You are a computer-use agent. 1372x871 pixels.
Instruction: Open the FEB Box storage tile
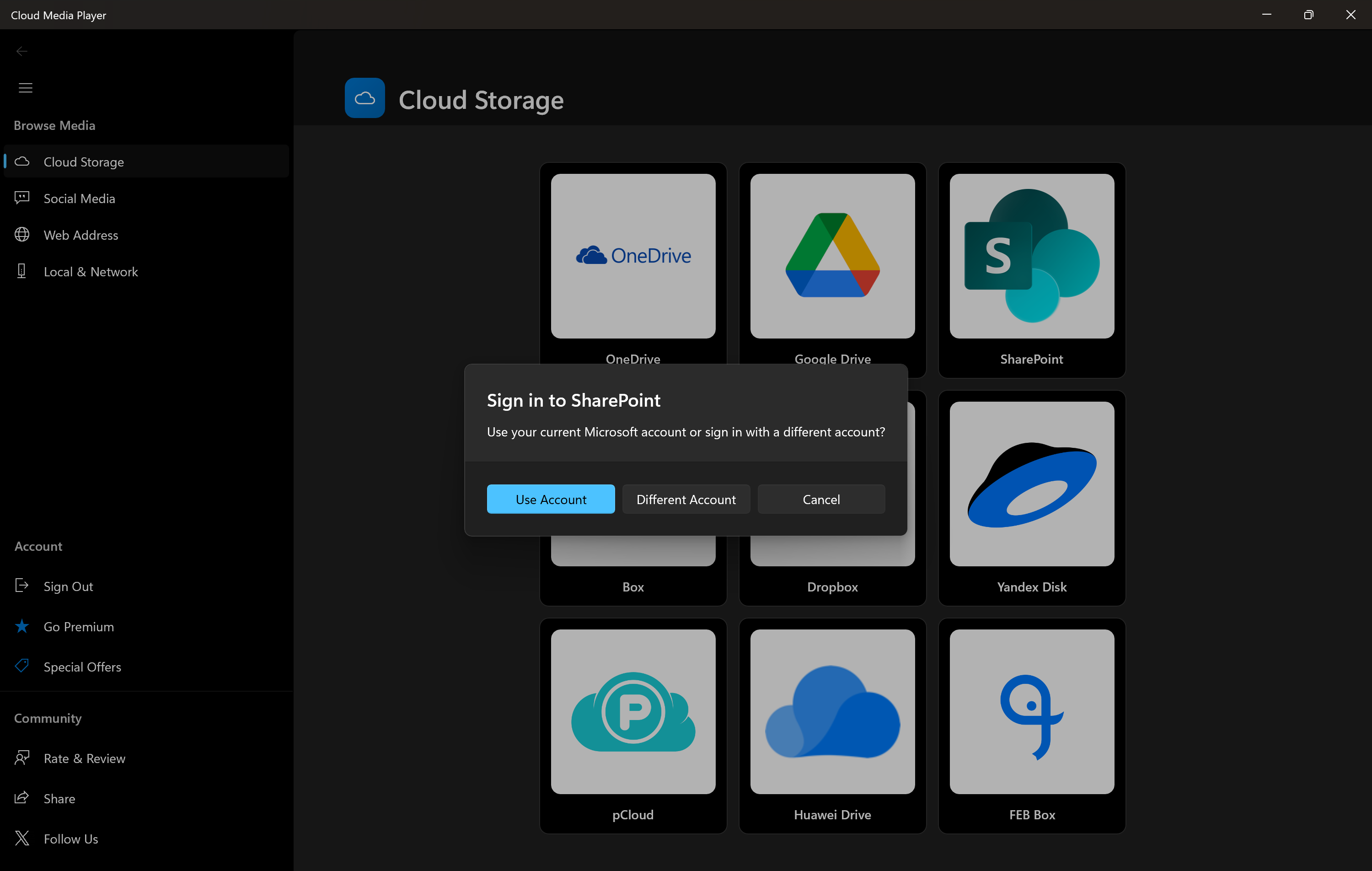tap(1032, 726)
